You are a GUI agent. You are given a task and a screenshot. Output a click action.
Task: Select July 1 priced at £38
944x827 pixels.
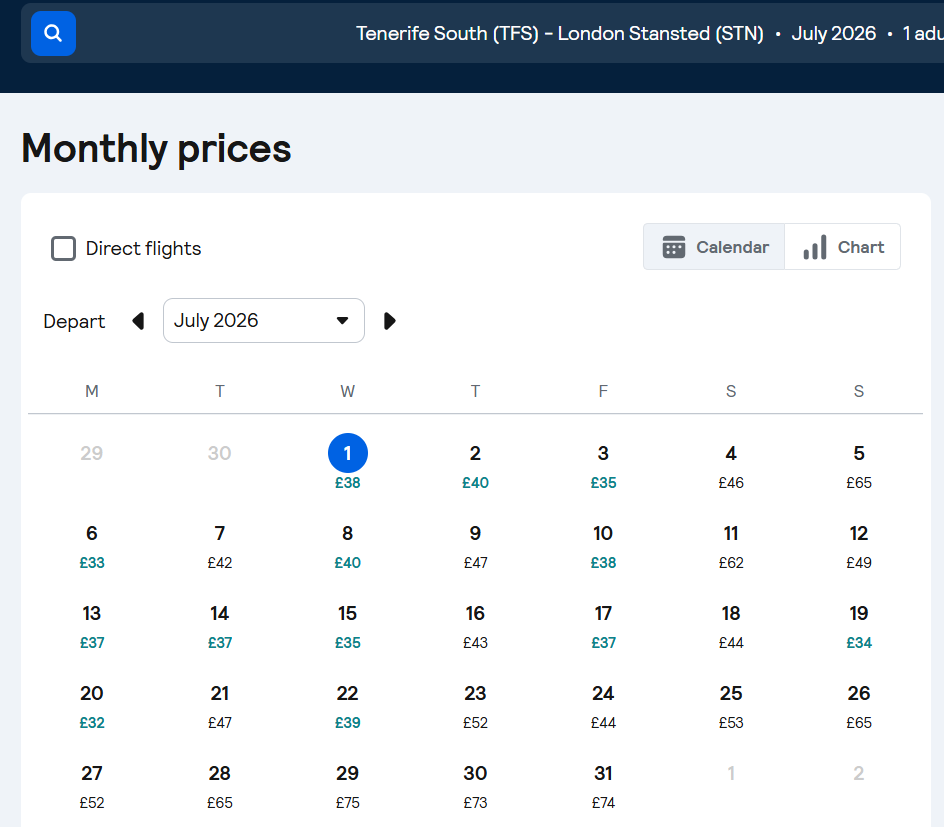point(348,465)
